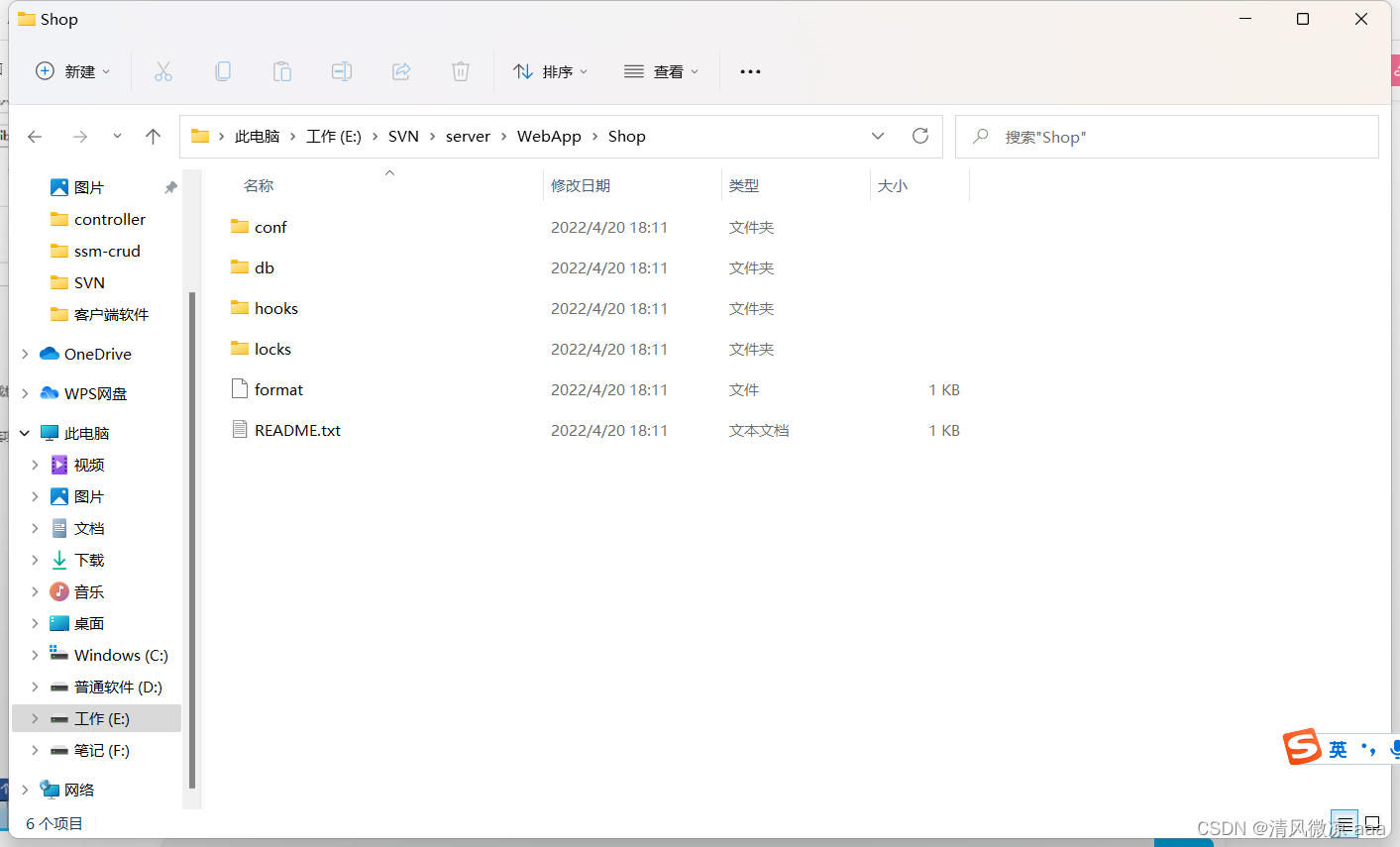Go up one folder level arrow
Screen dimensions: 1400x847
[x=153, y=137]
